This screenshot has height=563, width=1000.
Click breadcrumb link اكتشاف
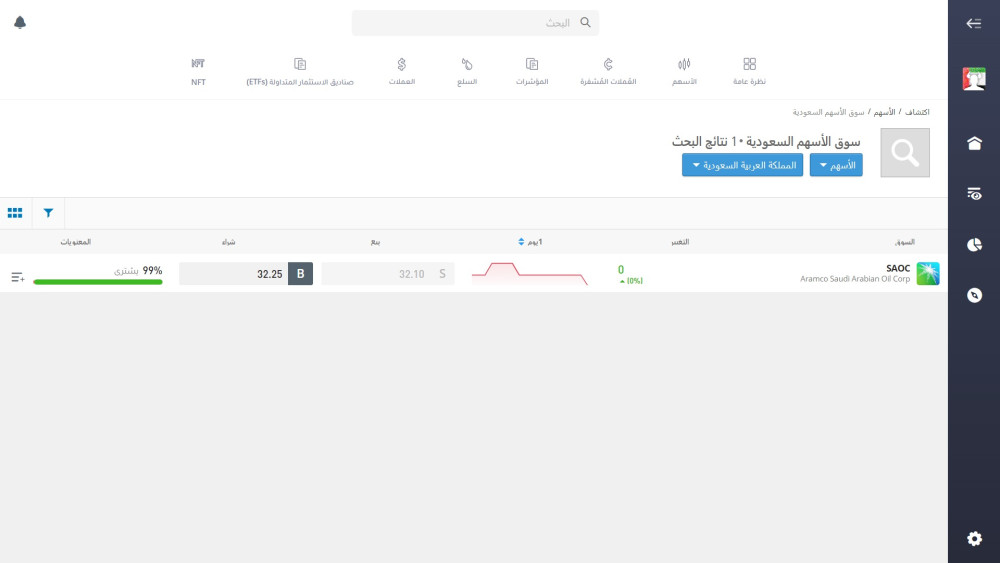tap(917, 112)
